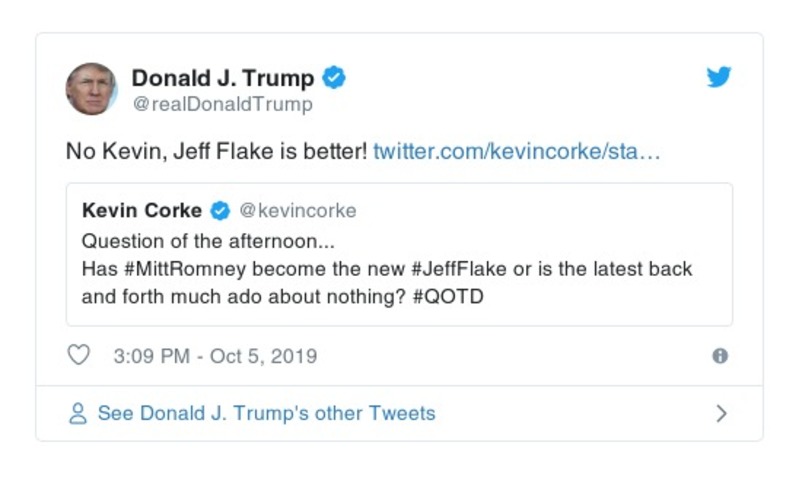Image resolution: width=799 pixels, height=490 pixels.
Task: Open the @realDonaldTrump handle
Action: [x=222, y=104]
